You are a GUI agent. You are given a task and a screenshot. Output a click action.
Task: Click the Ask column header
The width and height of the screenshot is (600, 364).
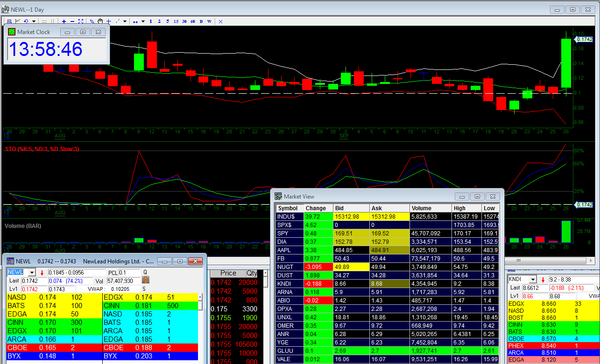pos(389,208)
